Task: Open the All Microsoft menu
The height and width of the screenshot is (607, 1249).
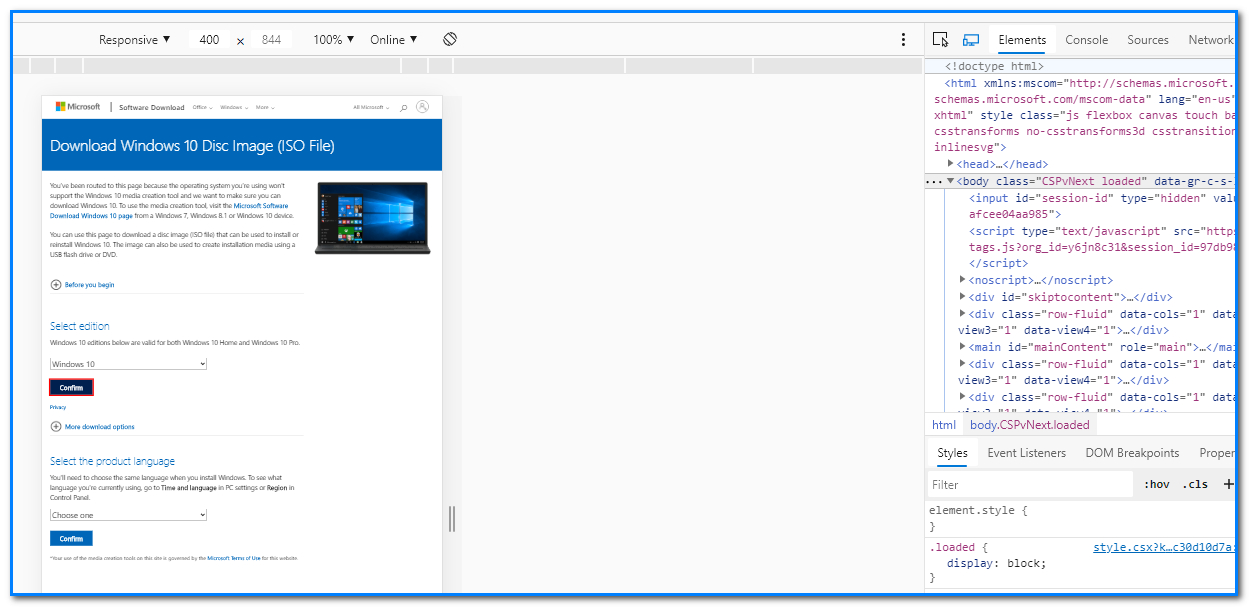Action: (371, 107)
